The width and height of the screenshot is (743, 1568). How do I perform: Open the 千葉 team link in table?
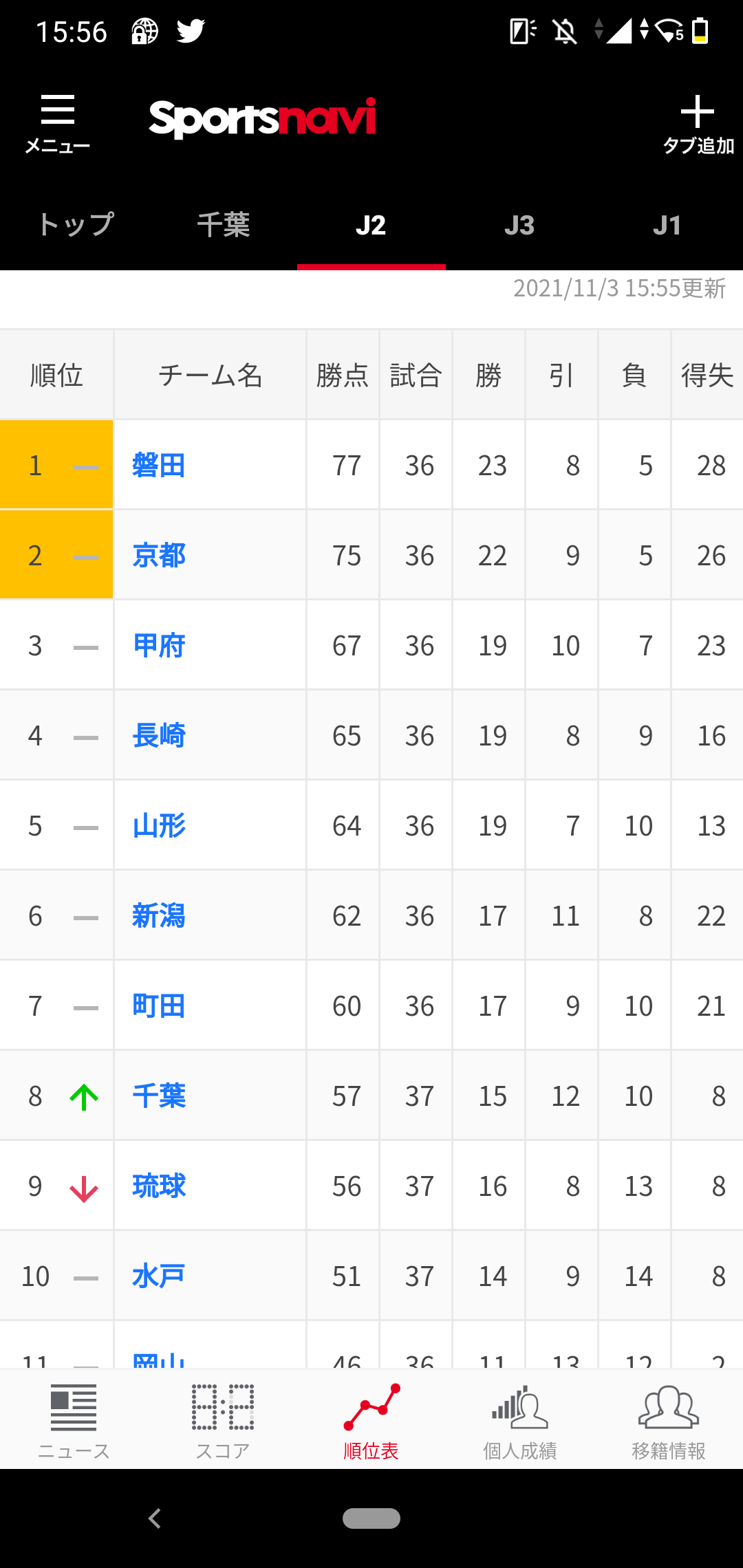[x=159, y=1096]
